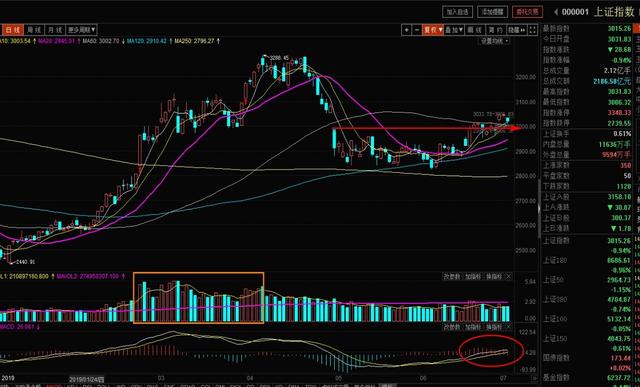The height and width of the screenshot is (387, 640).
Task: Click the 总成交量 row in the quote panel
Action: pos(587,71)
